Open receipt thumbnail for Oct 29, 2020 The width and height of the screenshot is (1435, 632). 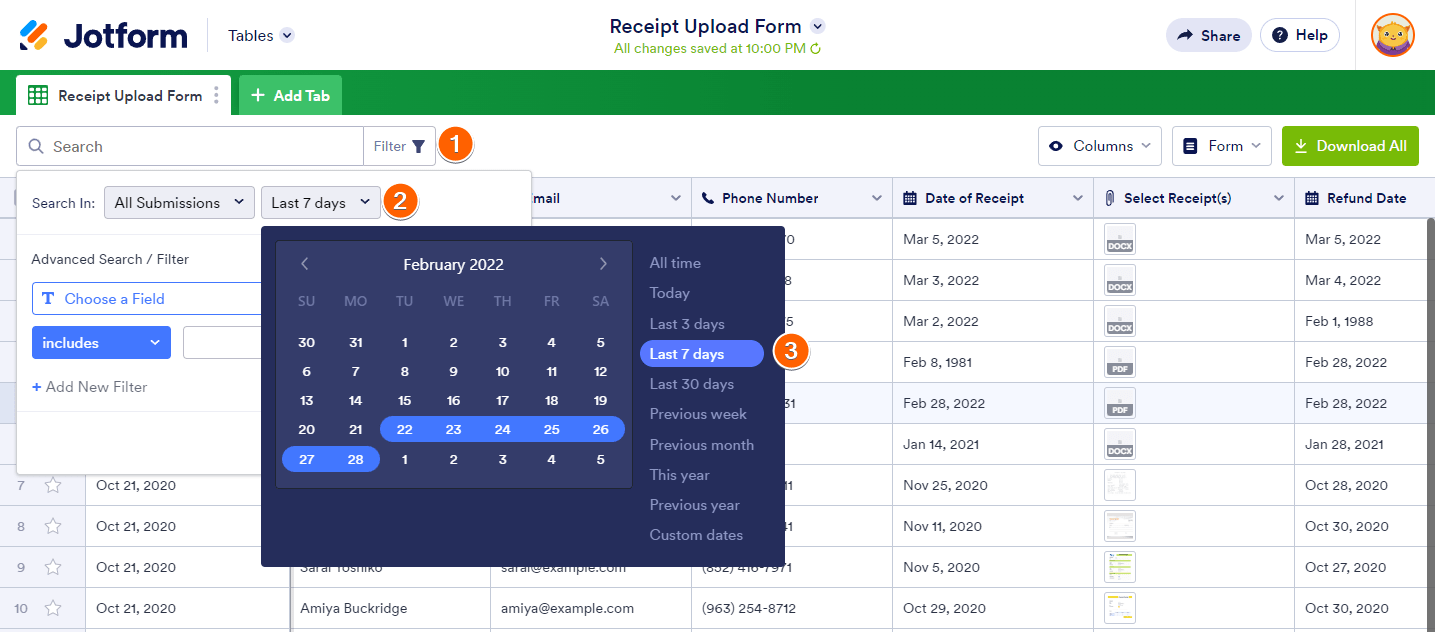(1120, 608)
